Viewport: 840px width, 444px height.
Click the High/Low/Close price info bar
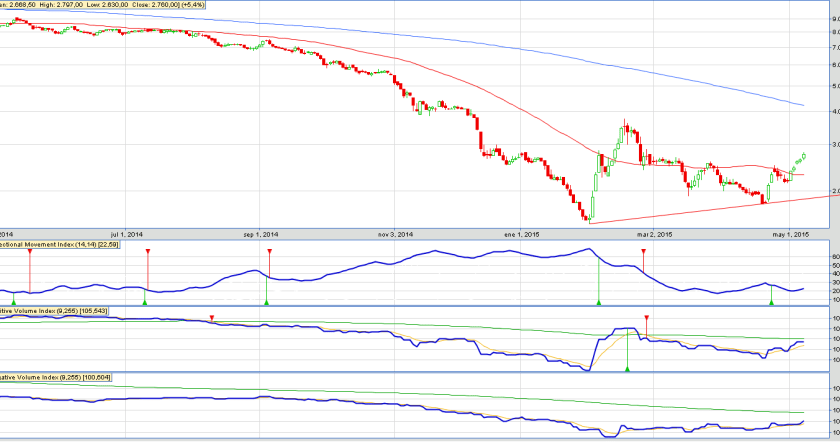point(100,5)
